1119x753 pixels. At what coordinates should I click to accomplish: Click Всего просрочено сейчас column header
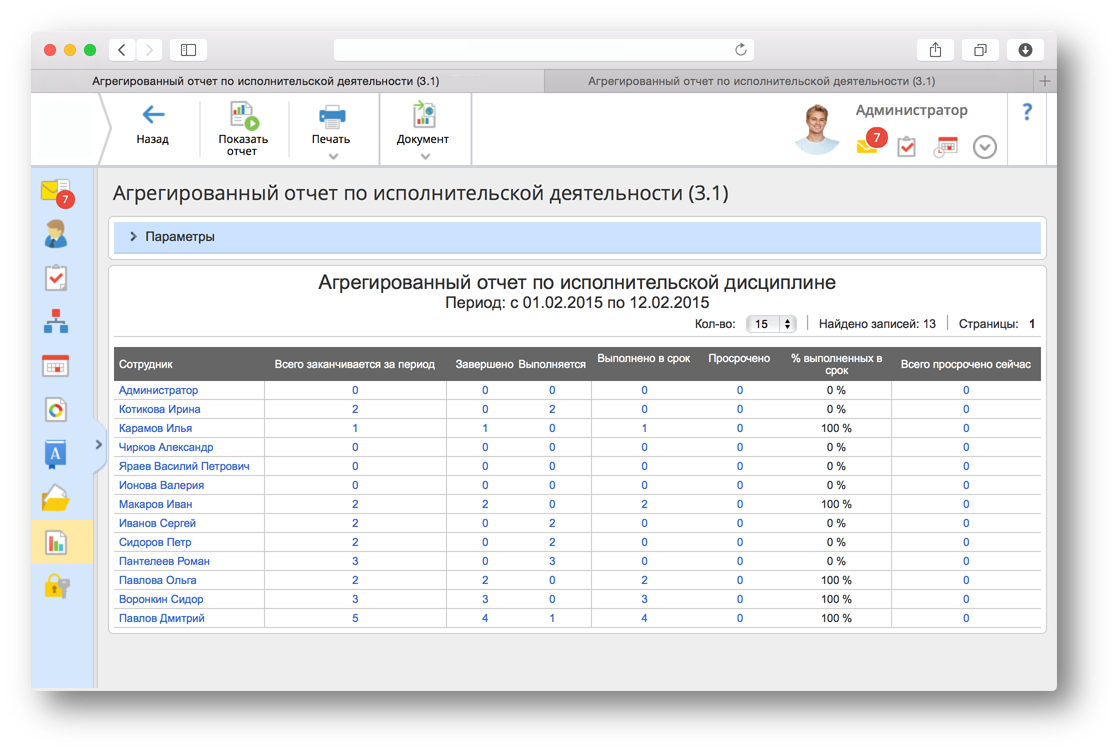tap(966, 364)
